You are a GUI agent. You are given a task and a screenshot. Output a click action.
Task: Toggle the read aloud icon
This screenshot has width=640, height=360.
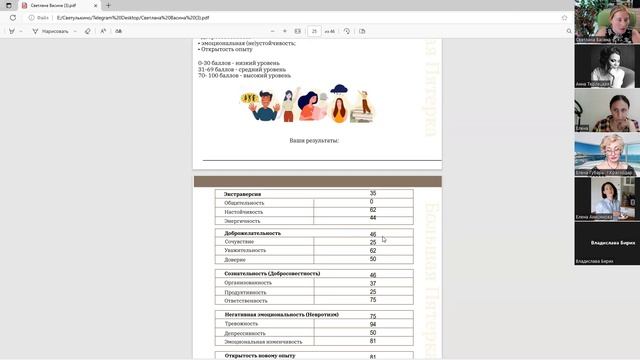point(103,31)
